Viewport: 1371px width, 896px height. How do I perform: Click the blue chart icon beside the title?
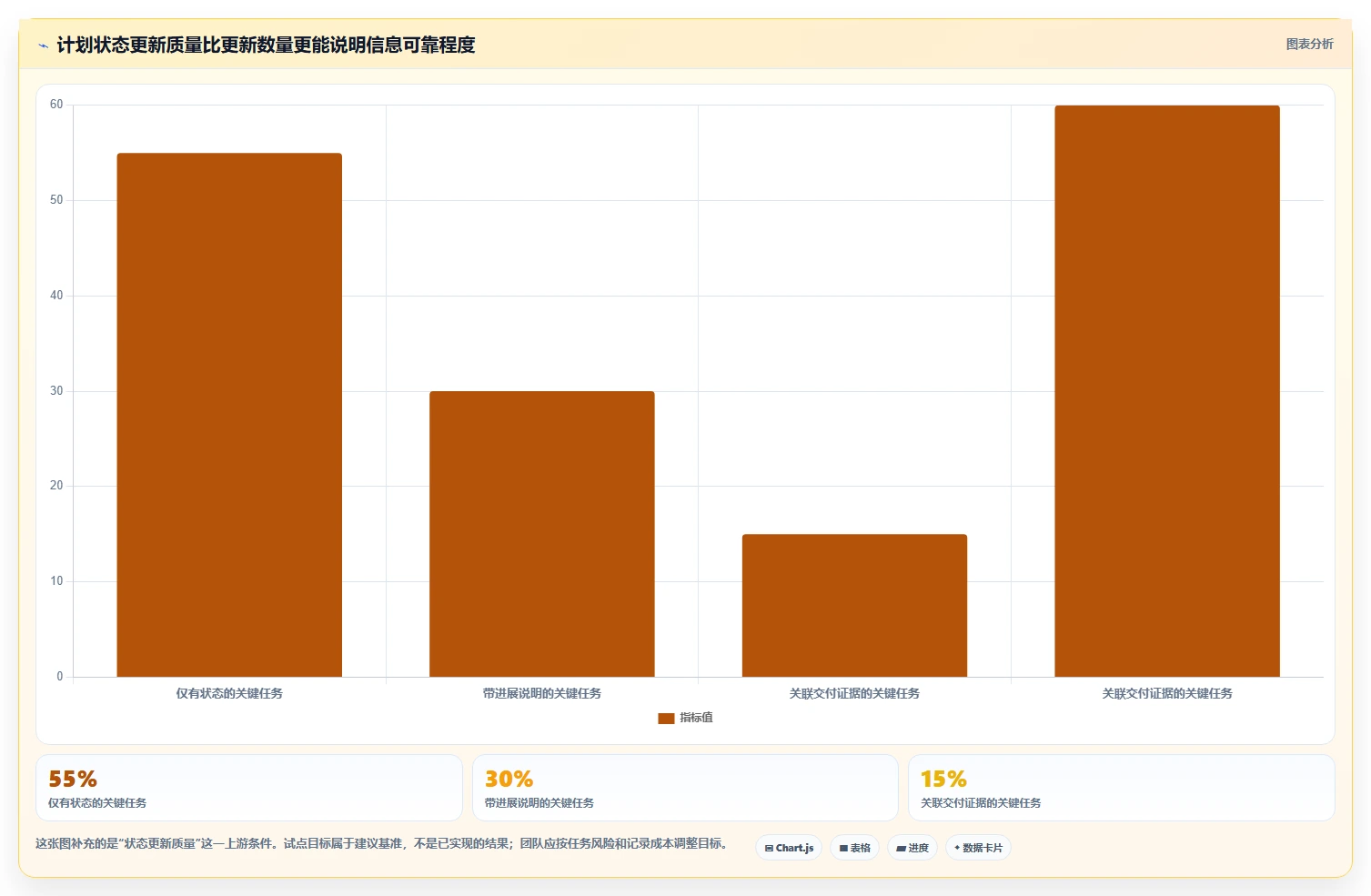[x=43, y=45]
